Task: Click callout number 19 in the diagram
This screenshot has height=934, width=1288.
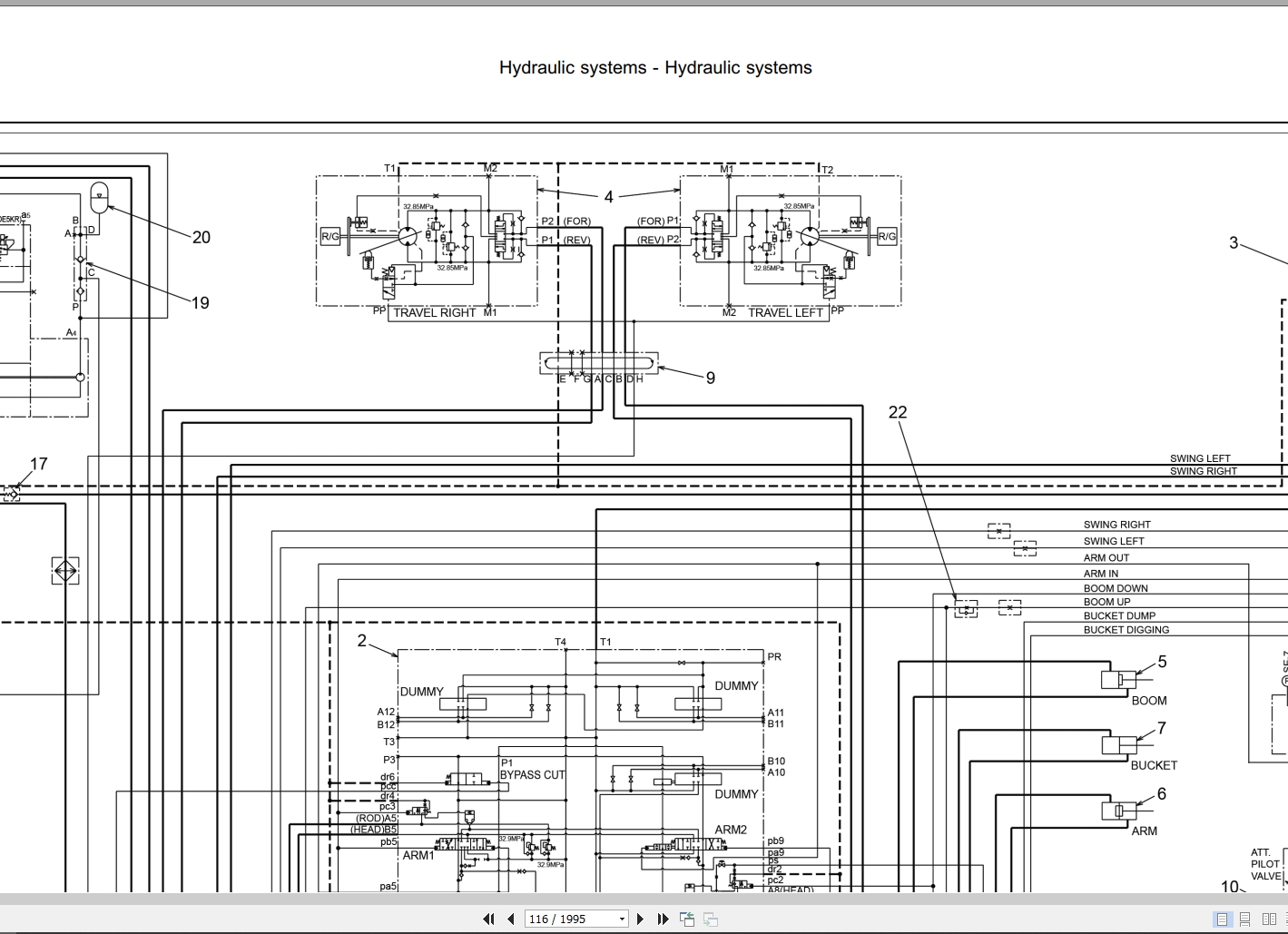Action: coord(201,303)
